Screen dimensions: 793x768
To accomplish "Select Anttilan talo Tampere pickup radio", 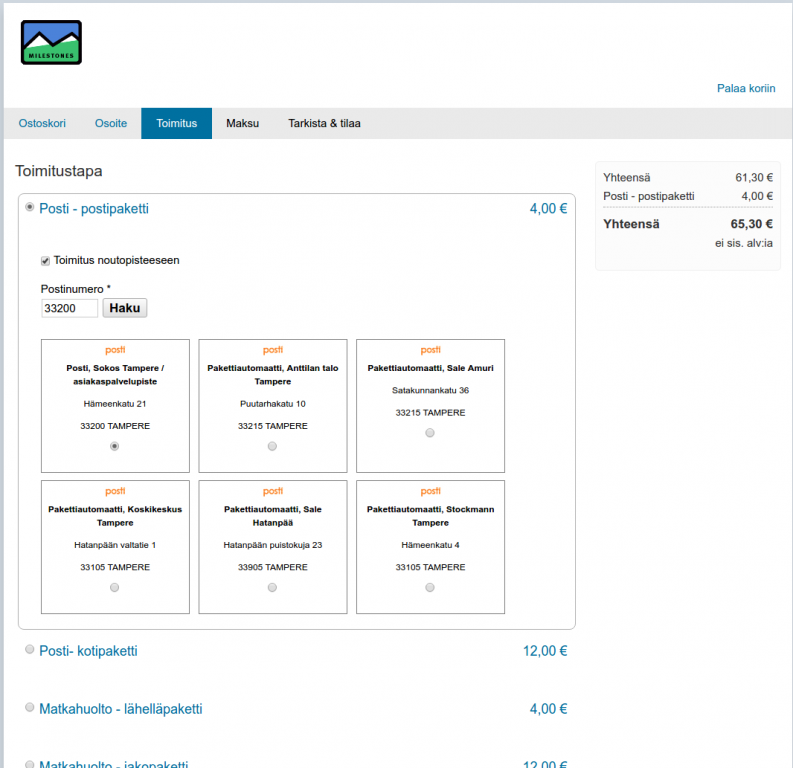I will pyautogui.click(x=272, y=446).
